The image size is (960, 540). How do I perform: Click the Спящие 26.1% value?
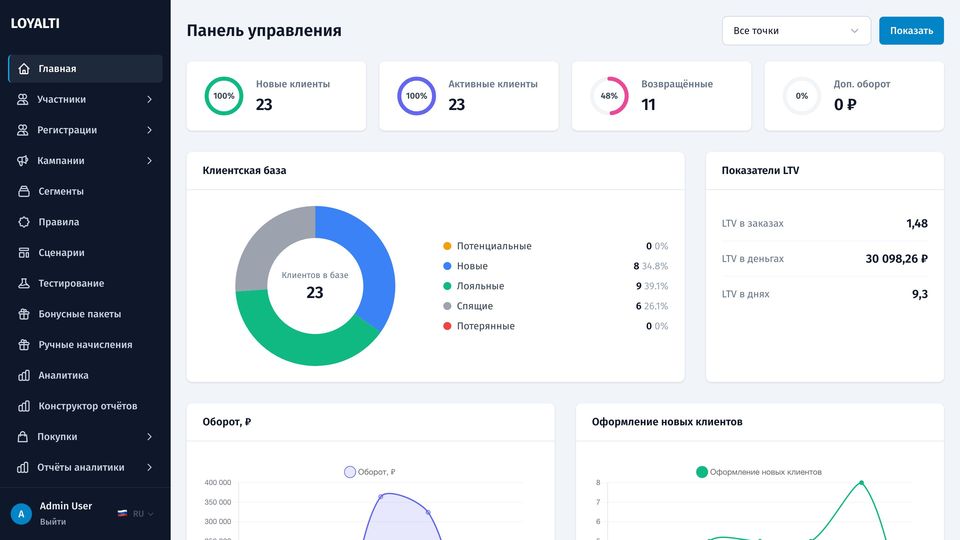coord(656,306)
